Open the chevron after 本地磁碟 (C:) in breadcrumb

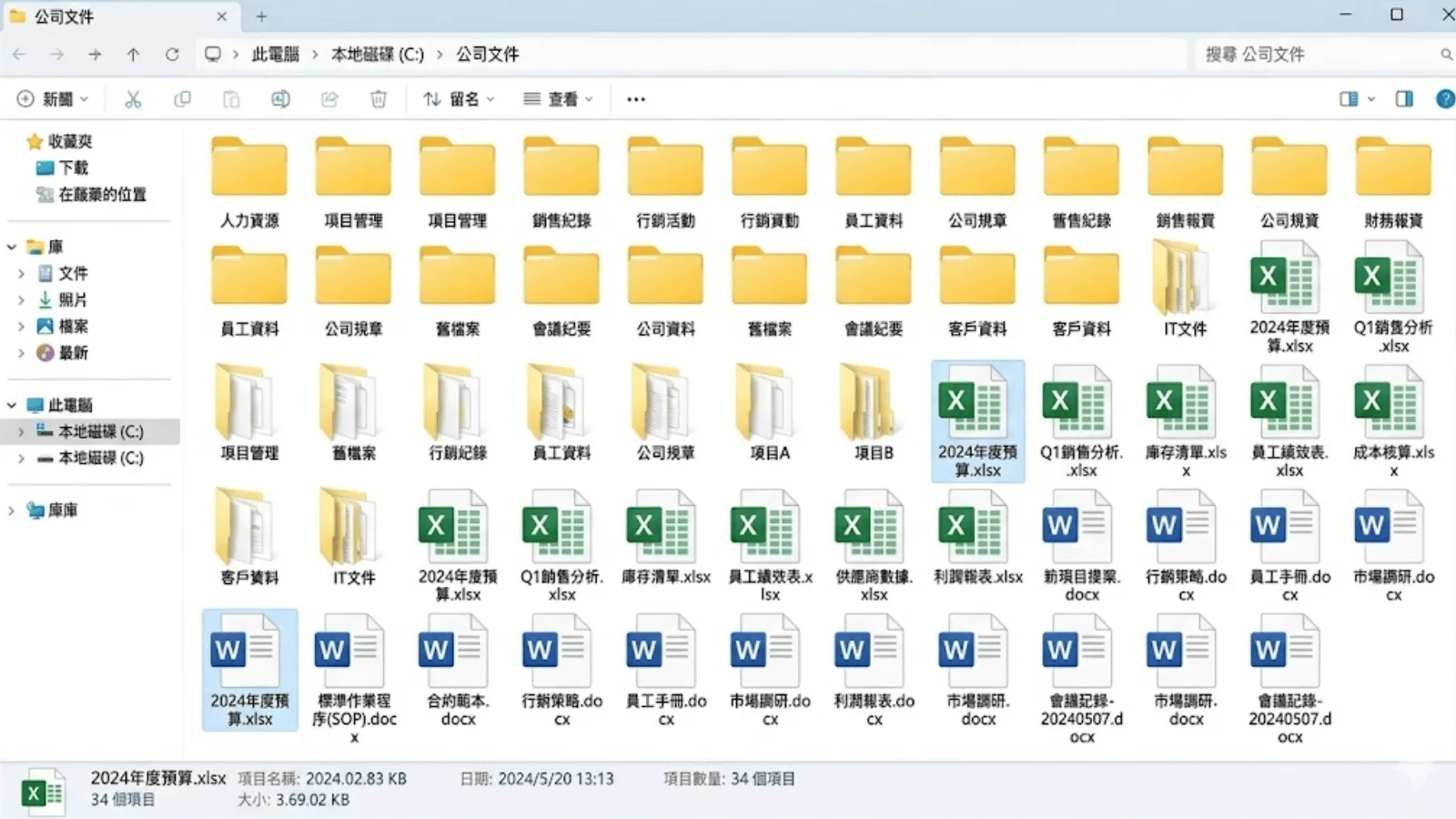[440, 55]
